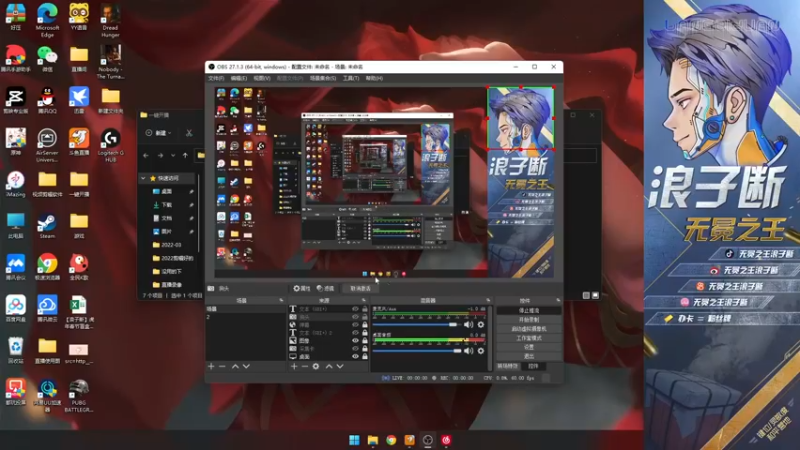Pop out the 混音器 dock panel
This screenshot has width=800, height=450.
click(x=488, y=300)
